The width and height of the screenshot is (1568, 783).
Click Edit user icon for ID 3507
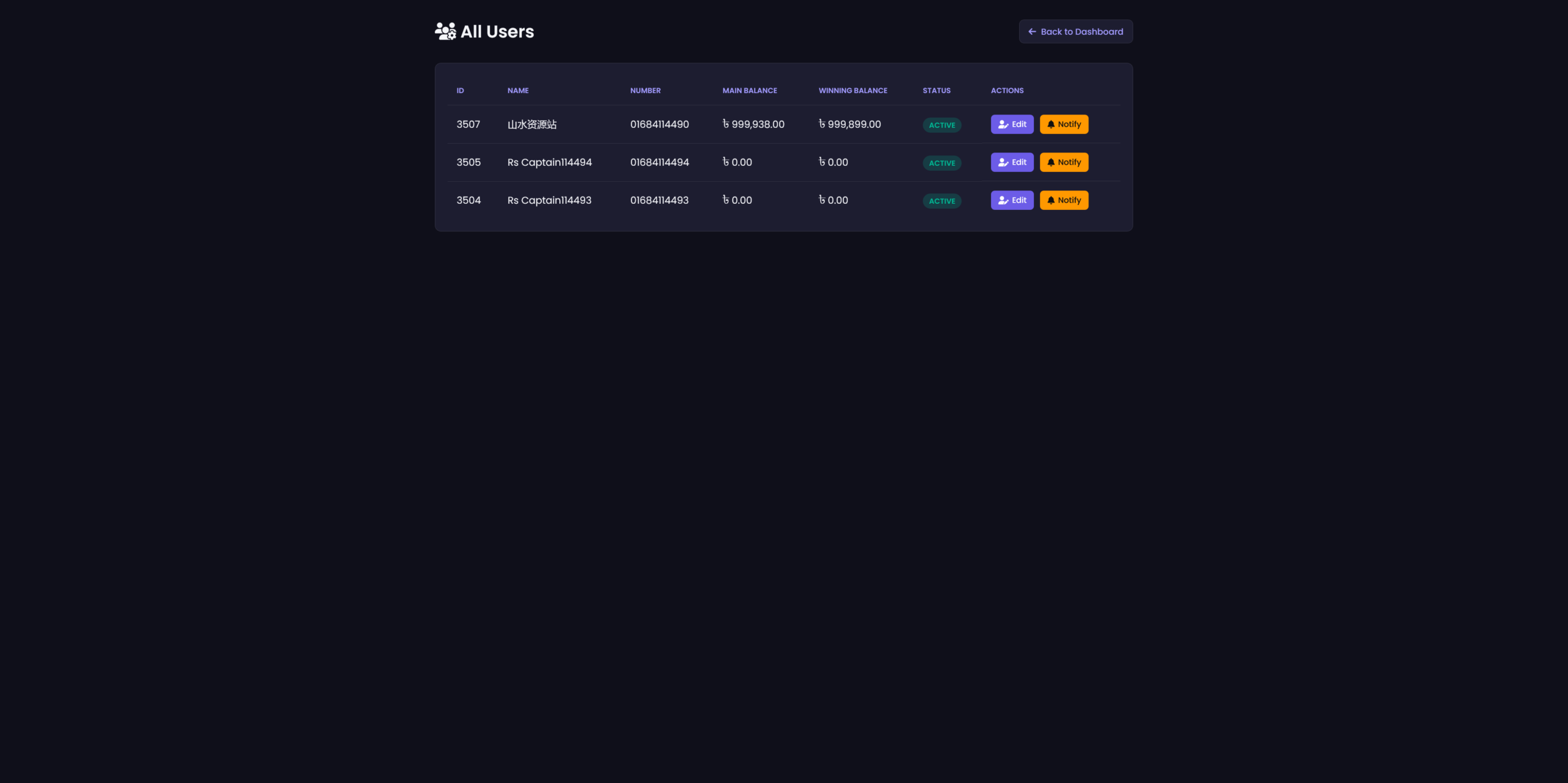click(x=1003, y=124)
